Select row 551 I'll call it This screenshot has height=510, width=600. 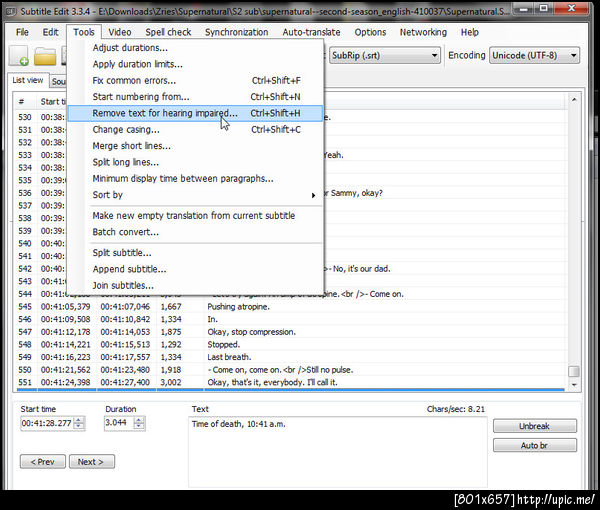(290, 383)
